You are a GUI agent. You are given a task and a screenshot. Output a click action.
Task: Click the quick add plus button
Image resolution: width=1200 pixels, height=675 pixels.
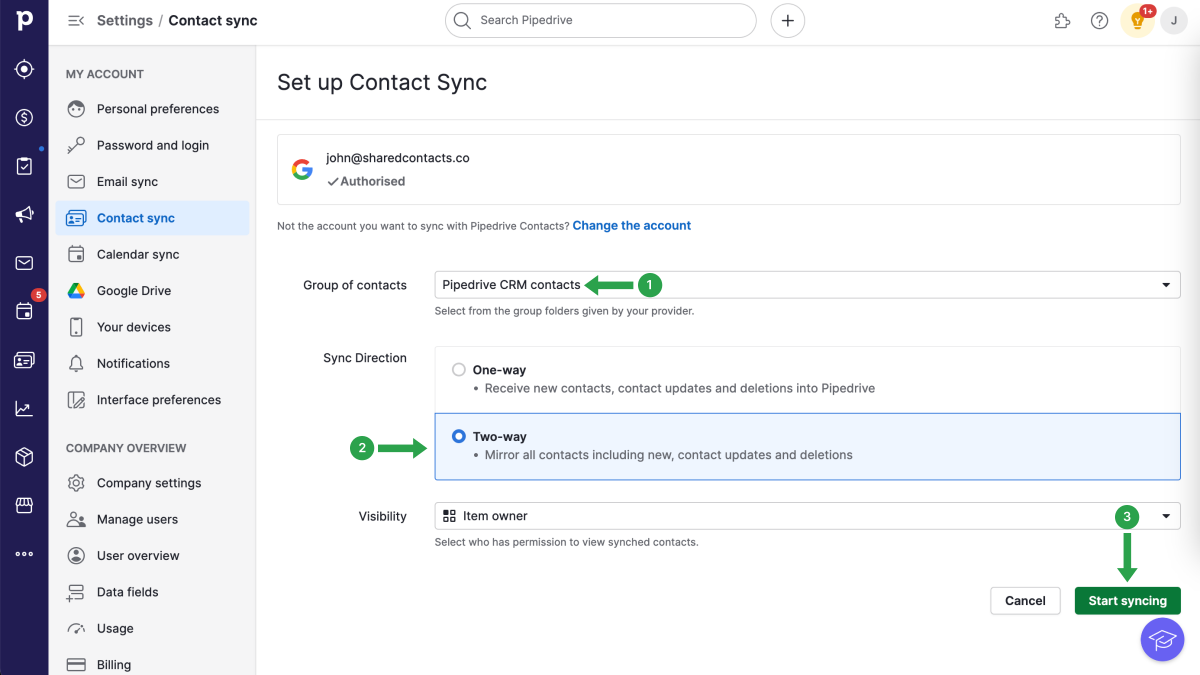[788, 20]
